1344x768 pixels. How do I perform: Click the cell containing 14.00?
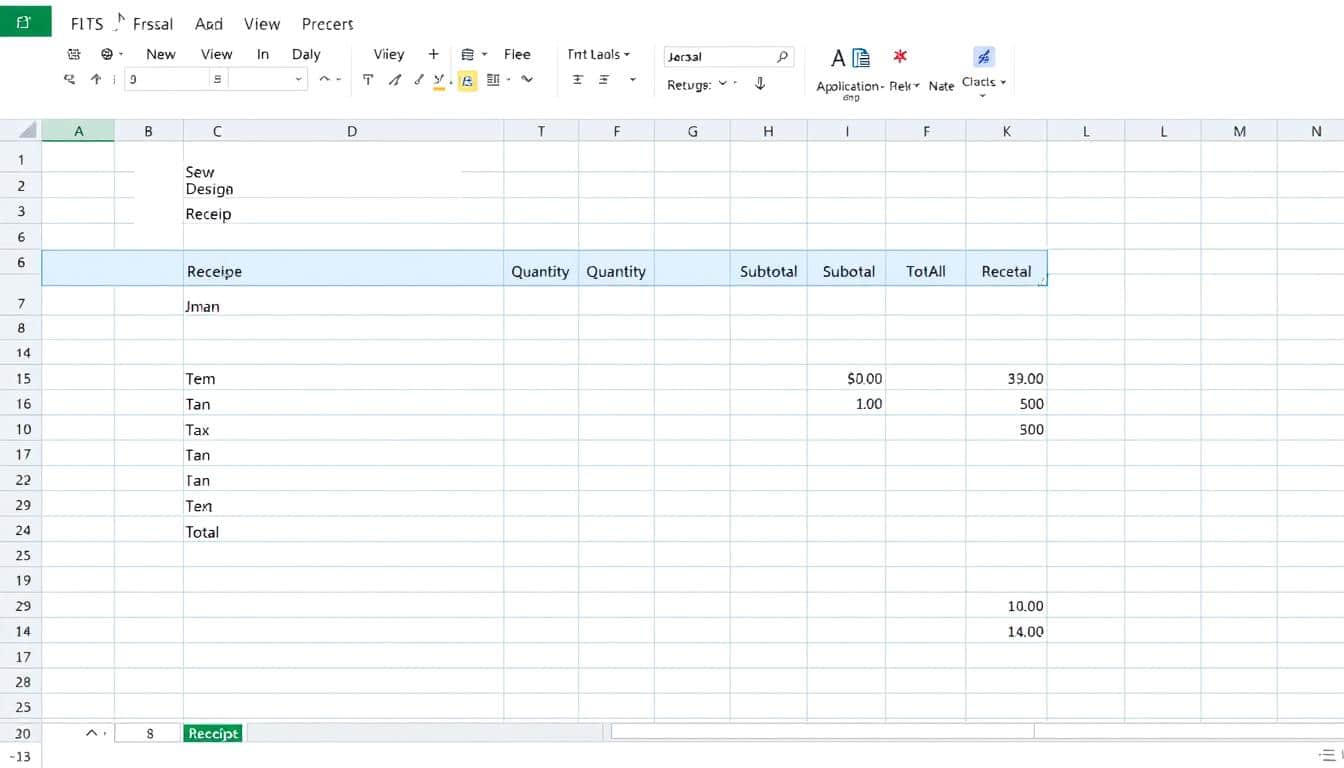click(x=1006, y=632)
